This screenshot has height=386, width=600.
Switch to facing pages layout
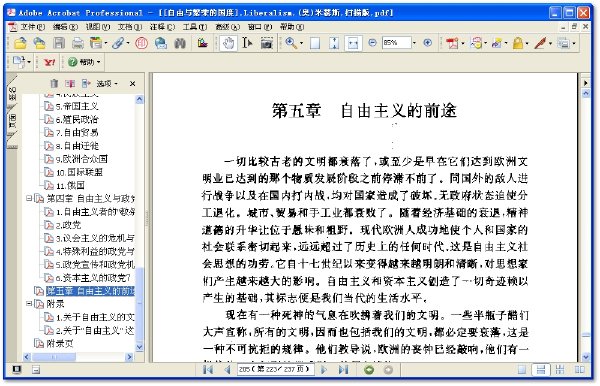point(579,370)
